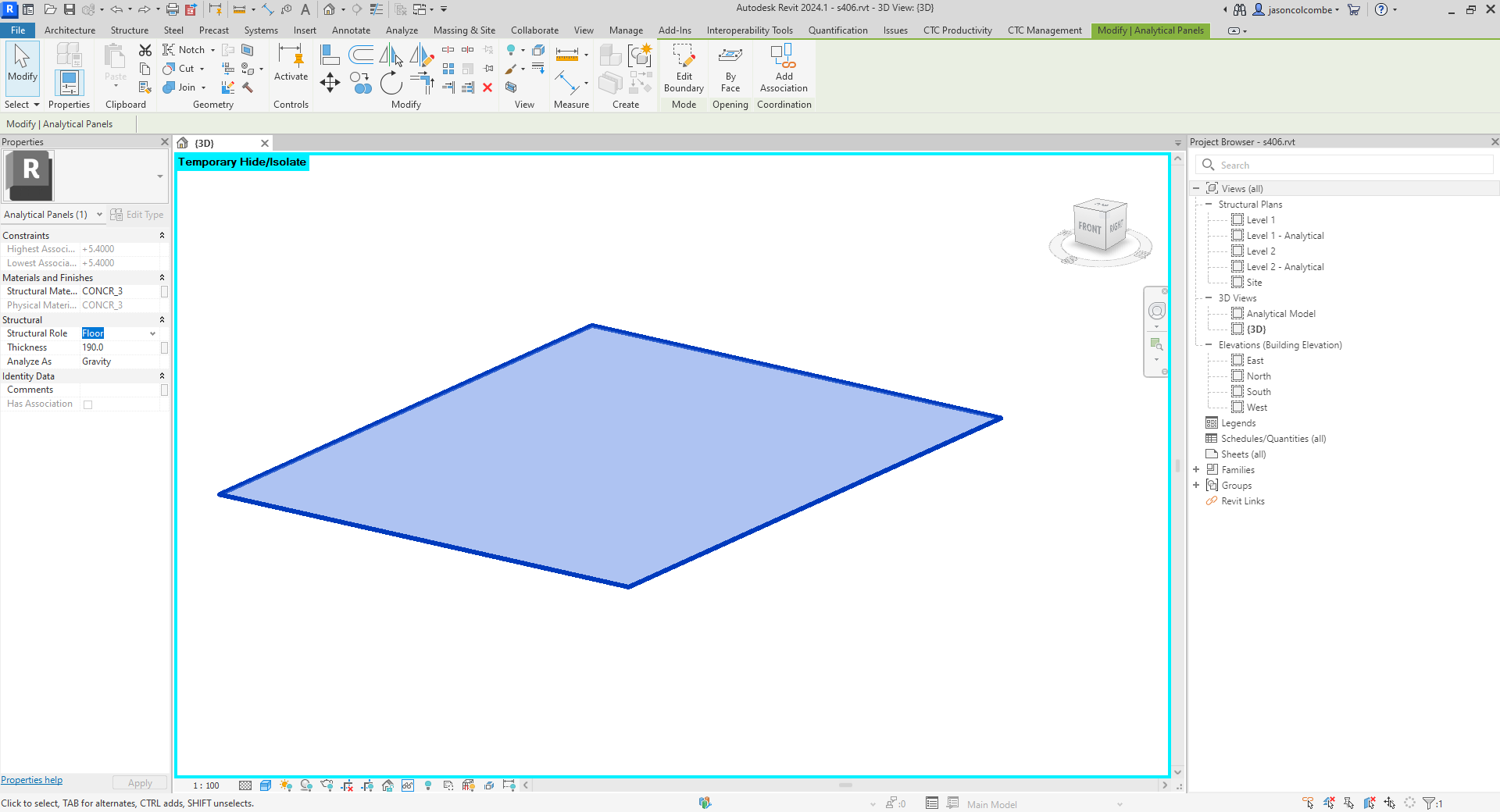Viewport: 1500px width, 812px height.
Task: Click the Detail Level icon in view bar
Action: click(245, 785)
